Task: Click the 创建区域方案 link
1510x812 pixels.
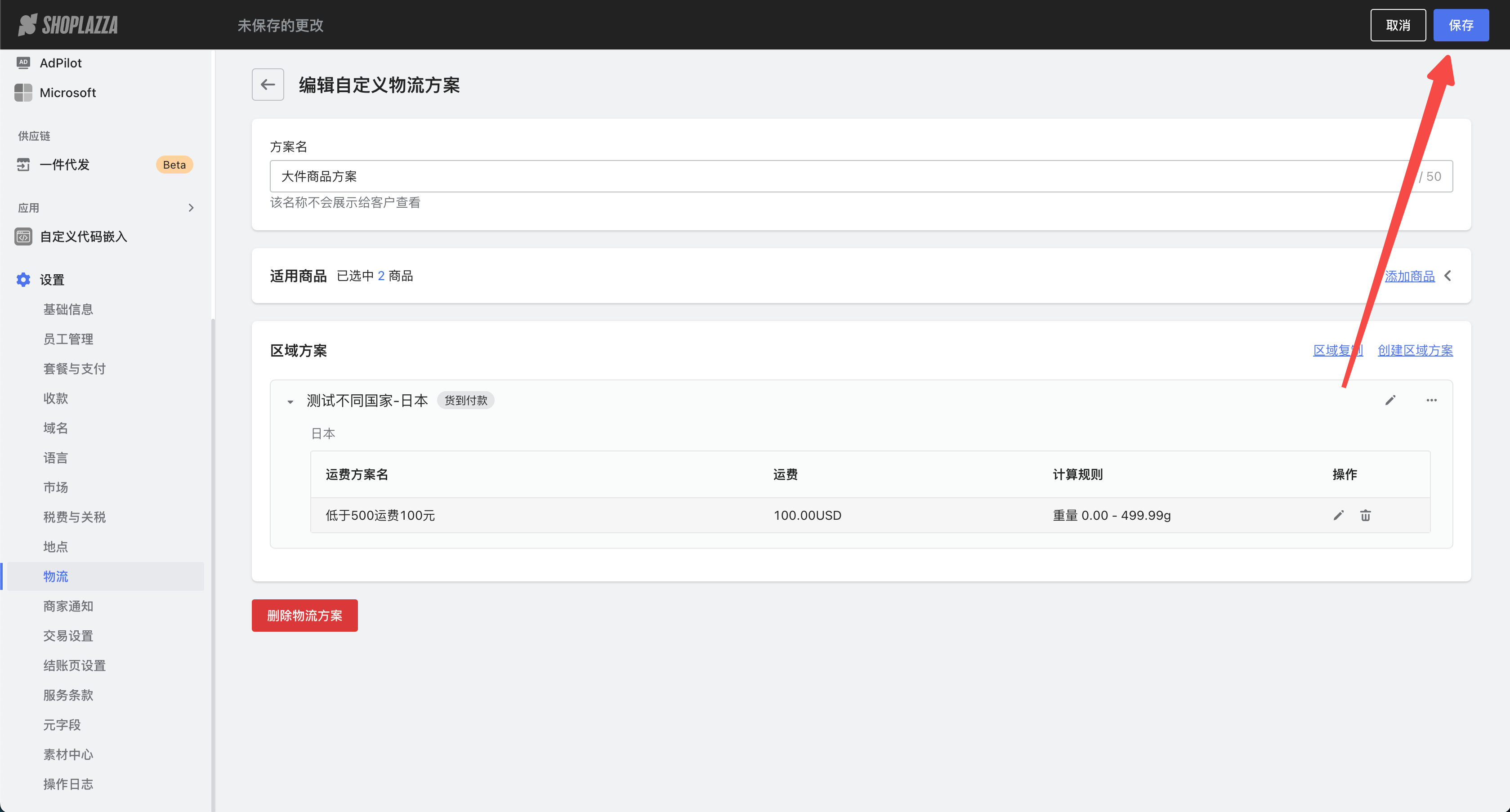Action: tap(1415, 350)
